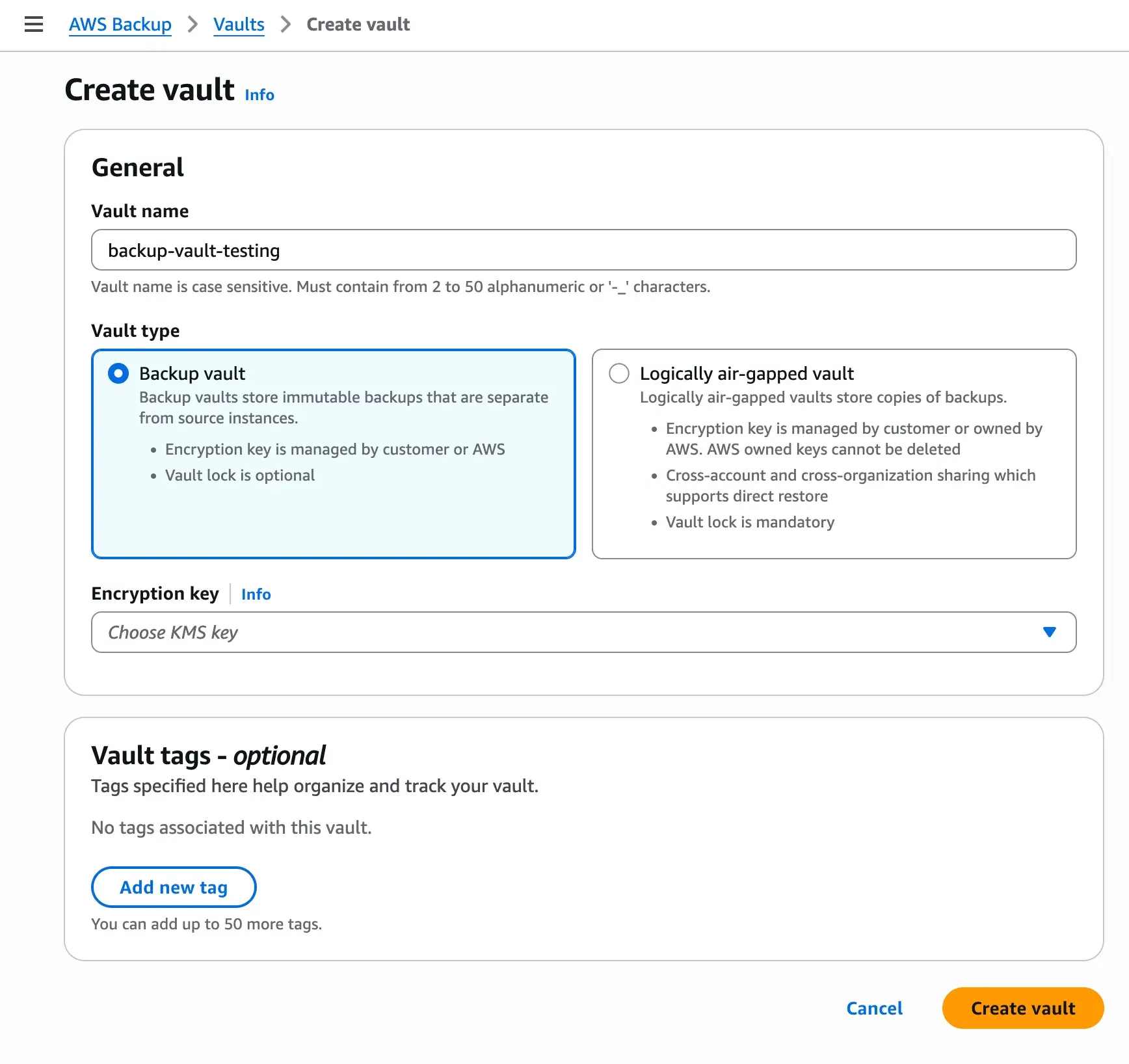Screen dimensions: 1129x1064
Task: Click the Create vault breadcrumb item
Action: point(358,25)
